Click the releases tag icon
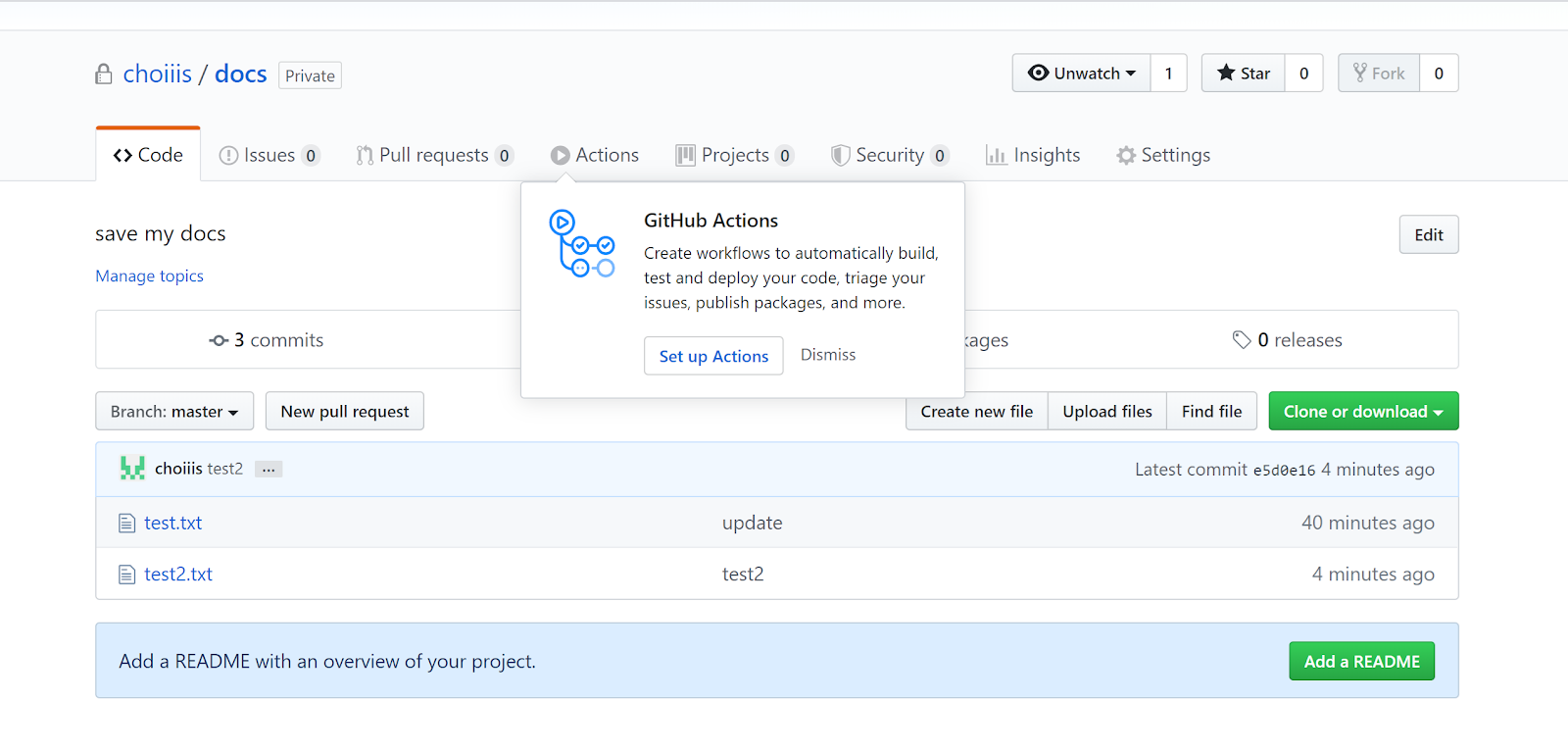Viewport: 1568px width, 751px height. point(1242,340)
